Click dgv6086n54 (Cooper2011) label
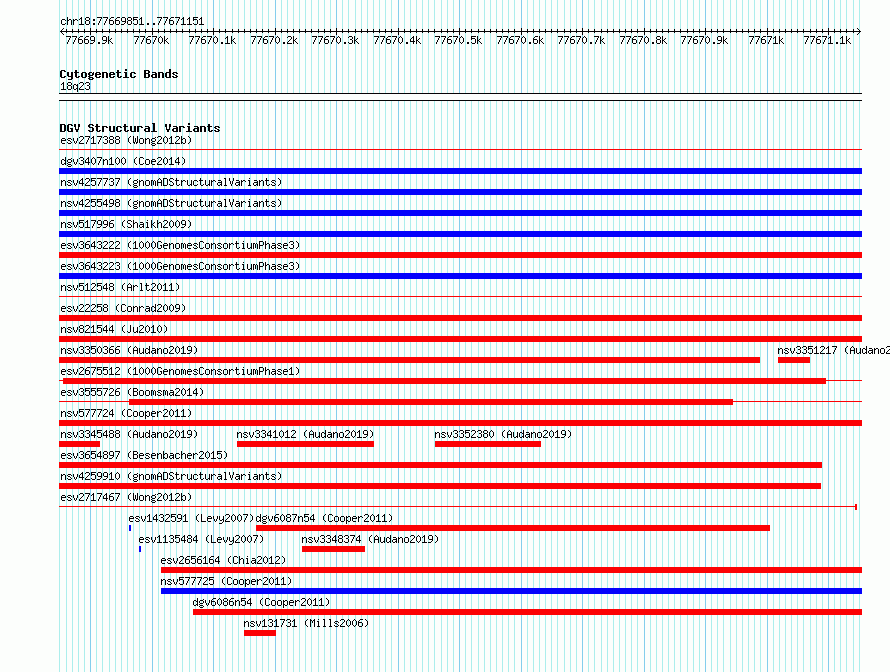890x672 pixels. (261, 602)
